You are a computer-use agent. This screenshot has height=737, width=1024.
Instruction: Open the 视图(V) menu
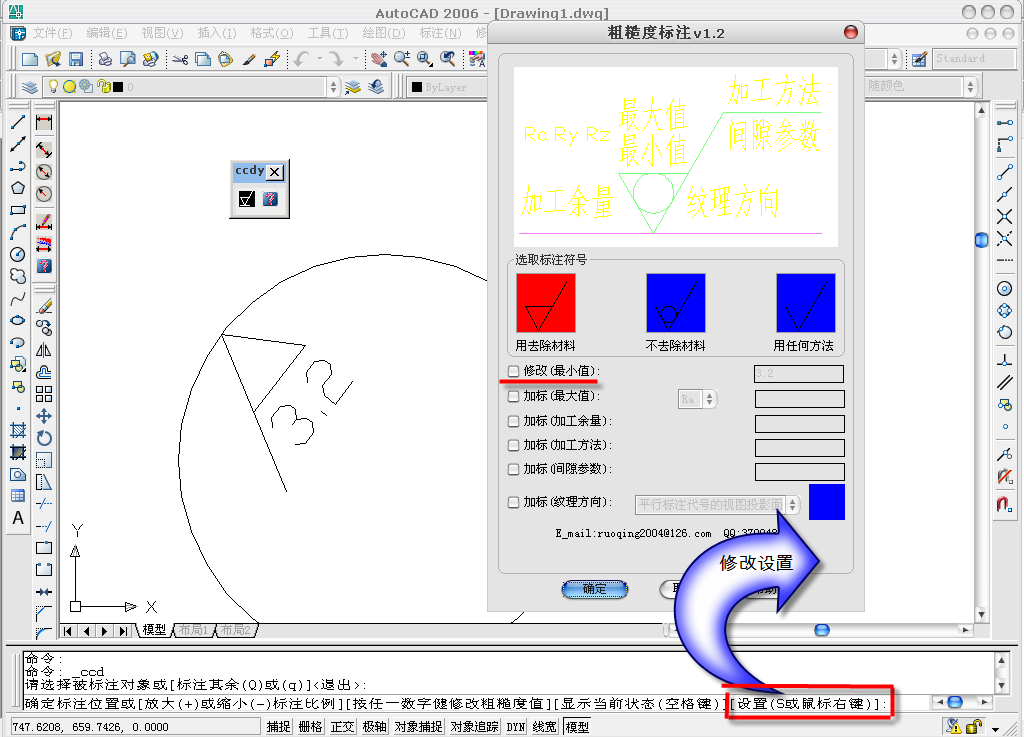click(x=162, y=33)
